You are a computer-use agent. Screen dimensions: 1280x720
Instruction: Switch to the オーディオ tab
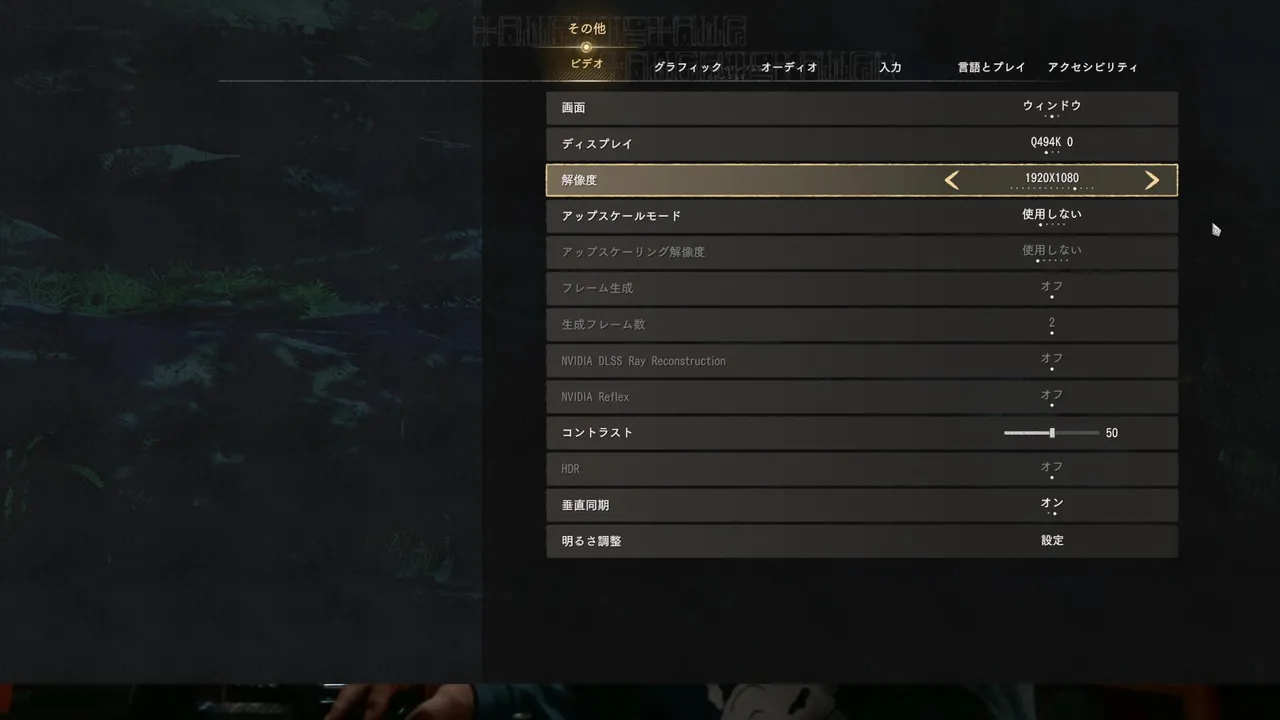coord(790,67)
